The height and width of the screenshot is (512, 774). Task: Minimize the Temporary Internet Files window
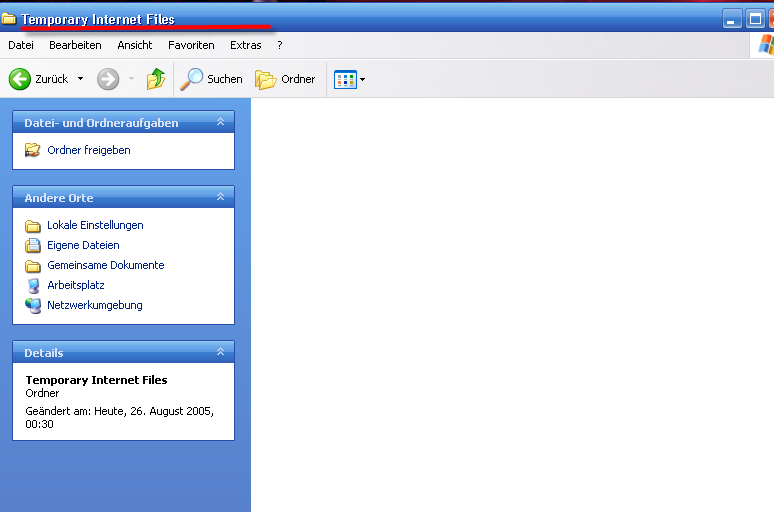[x=732, y=19]
